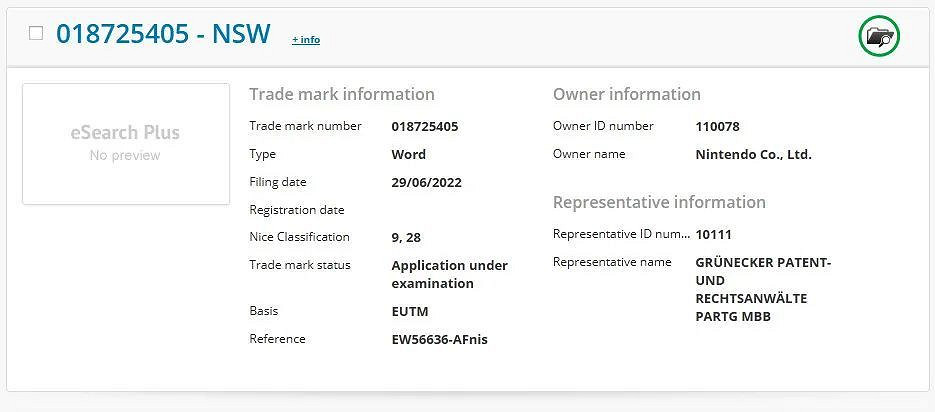Open the trade mark details folder icon

[879, 37]
